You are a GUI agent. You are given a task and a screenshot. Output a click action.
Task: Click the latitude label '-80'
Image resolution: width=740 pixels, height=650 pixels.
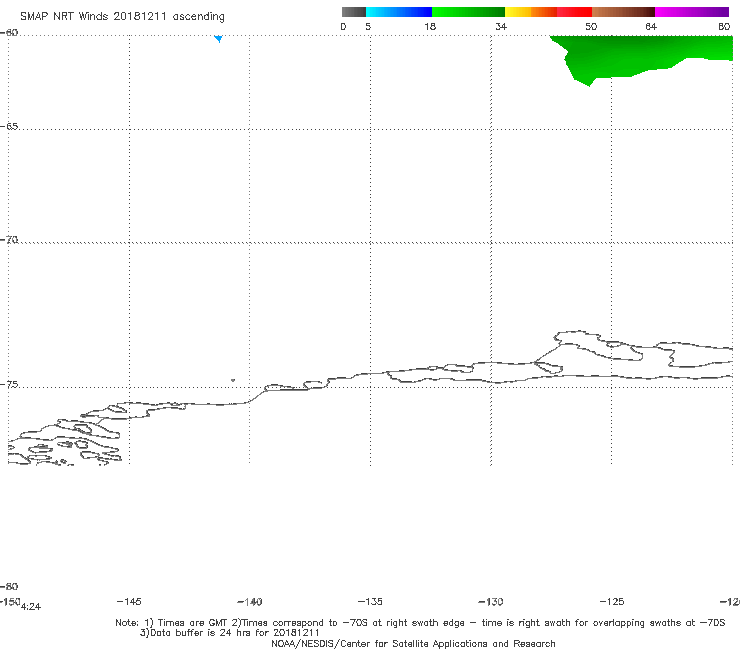9,586
